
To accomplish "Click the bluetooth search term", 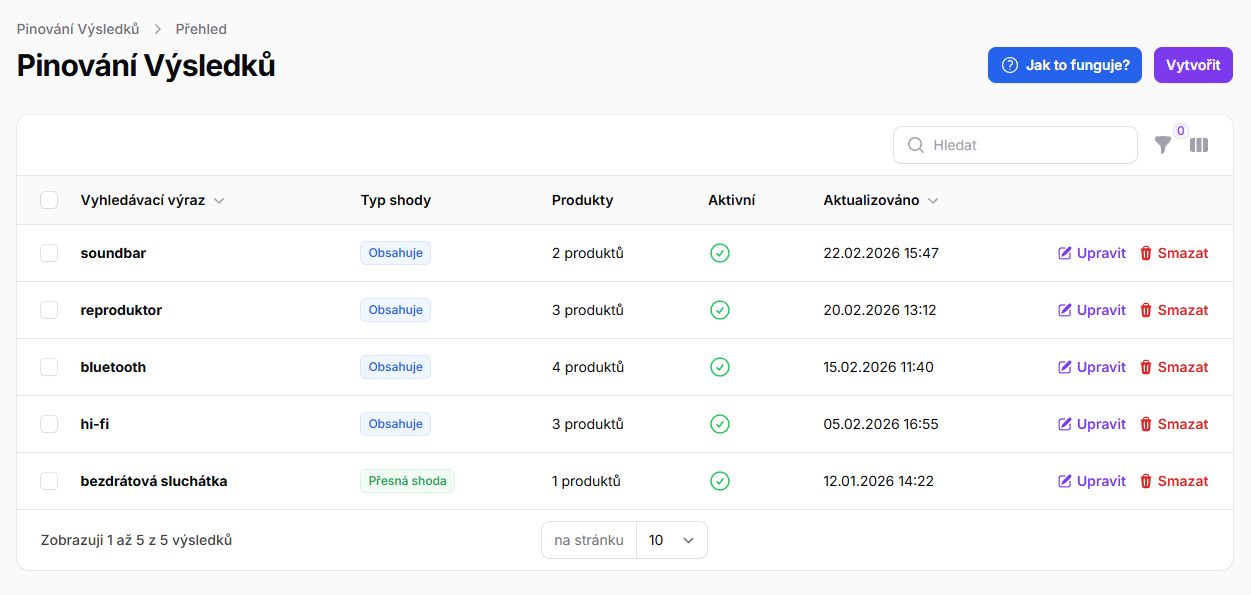I will pyautogui.click(x=113, y=367).
